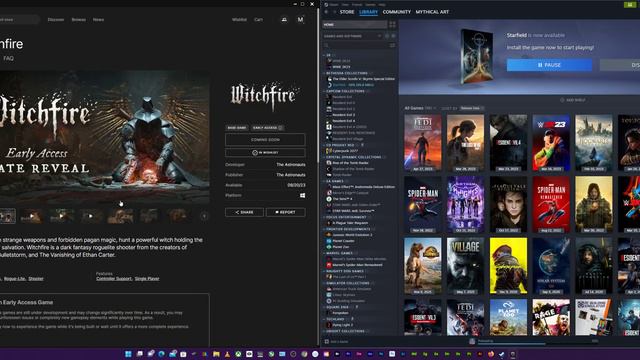
Task: Open the friends icon in the Epic store header
Action: (x=284, y=19)
